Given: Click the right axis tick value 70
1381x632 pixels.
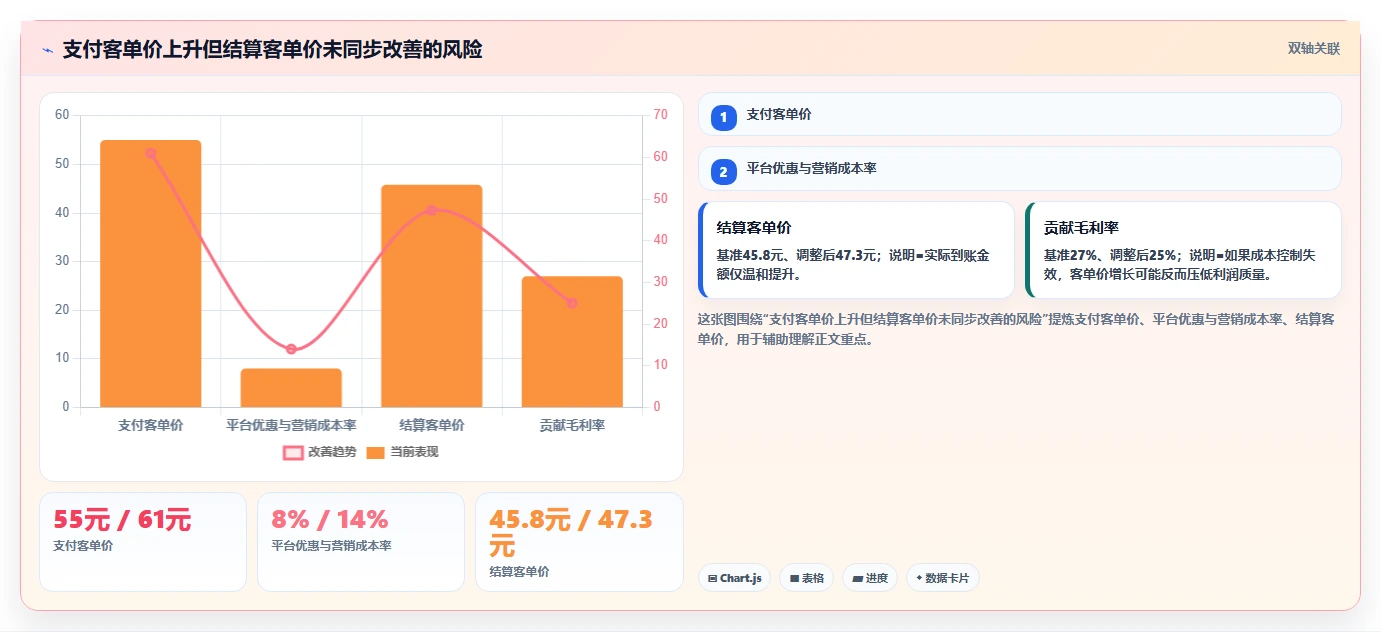Looking at the screenshot, I should point(660,115).
